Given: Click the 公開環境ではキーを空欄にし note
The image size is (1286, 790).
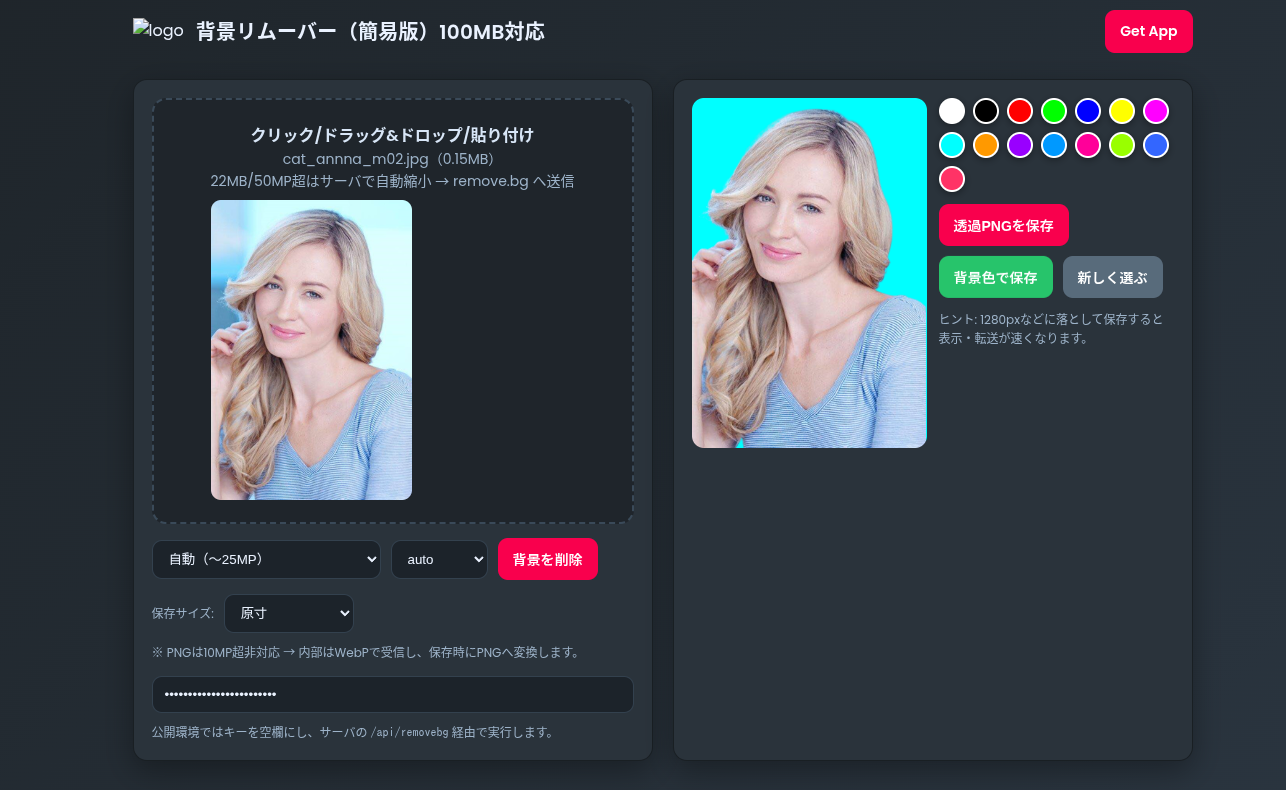Looking at the screenshot, I should 353,732.
